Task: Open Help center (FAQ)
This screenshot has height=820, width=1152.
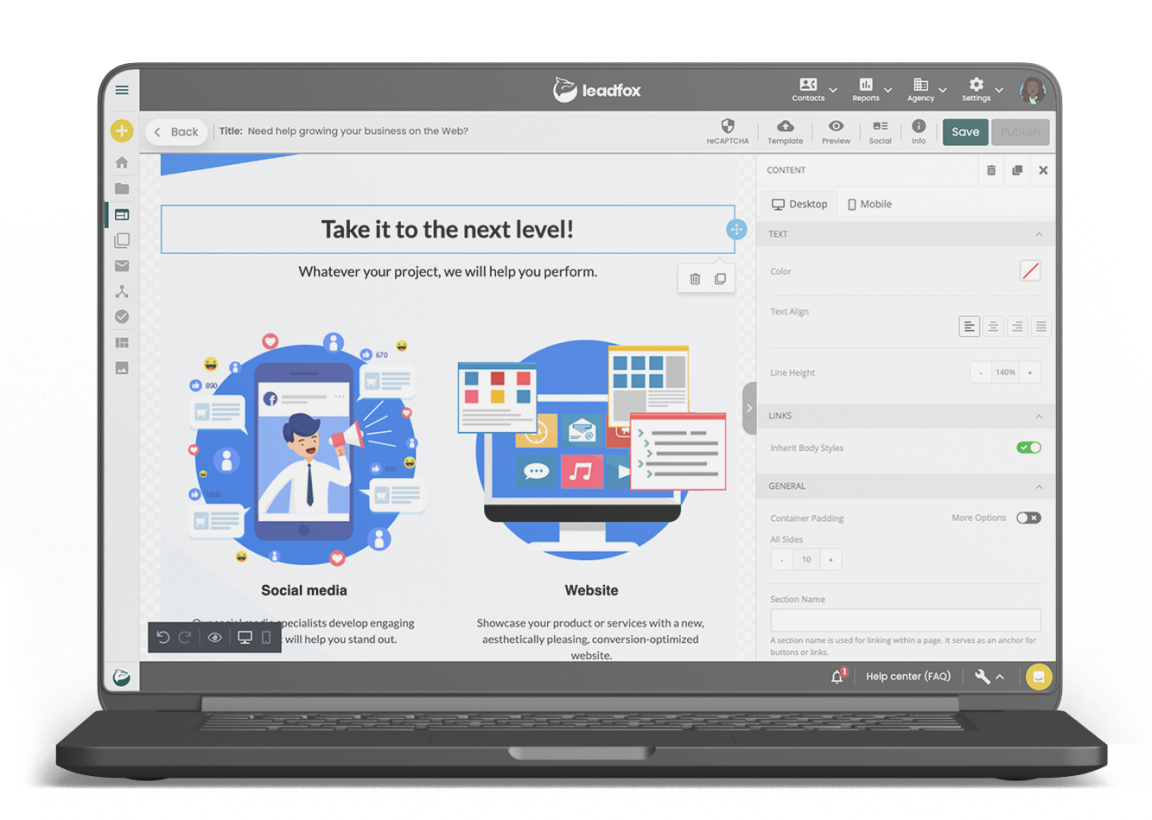Action: coord(908,676)
